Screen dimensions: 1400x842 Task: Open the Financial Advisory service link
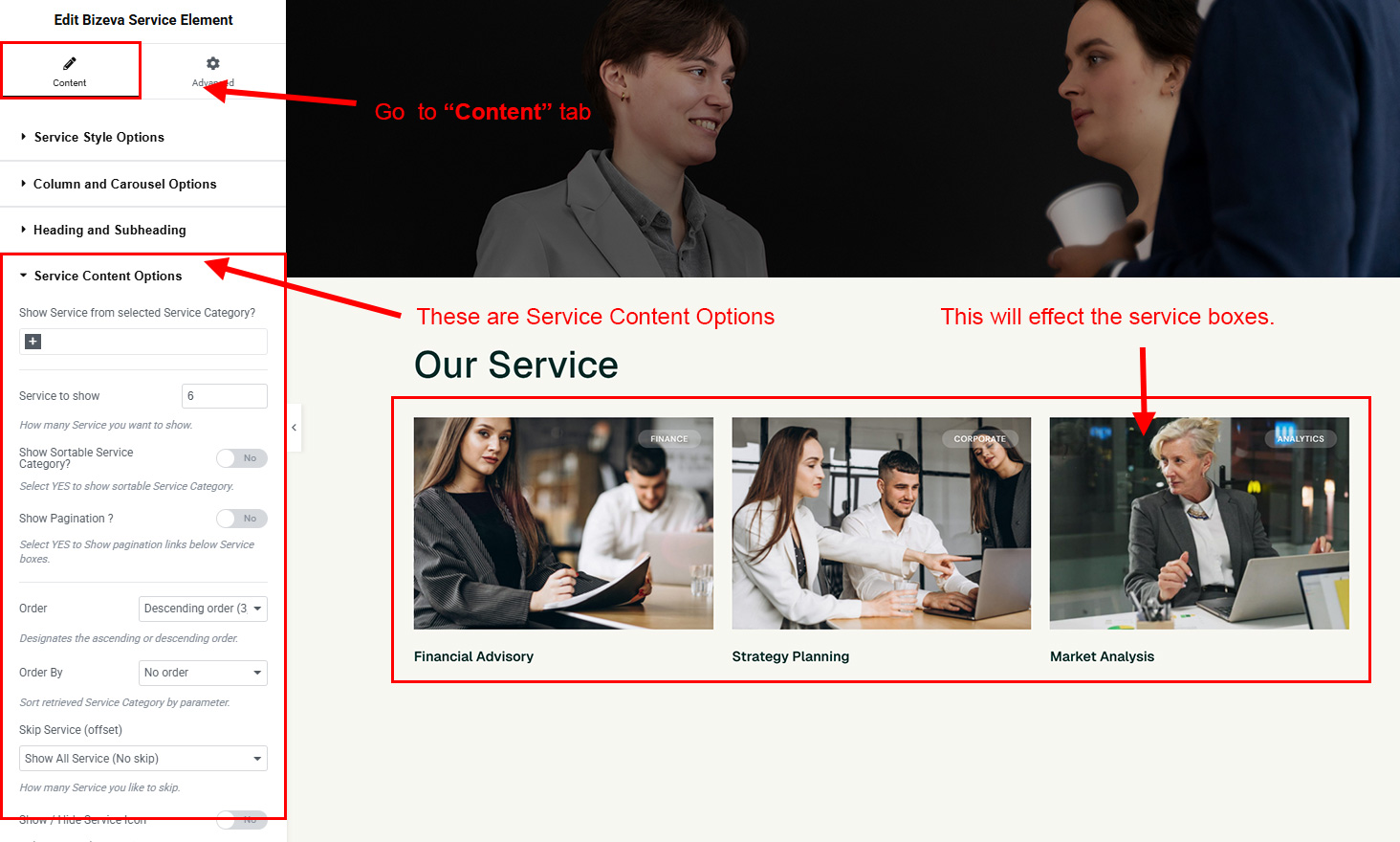click(473, 656)
